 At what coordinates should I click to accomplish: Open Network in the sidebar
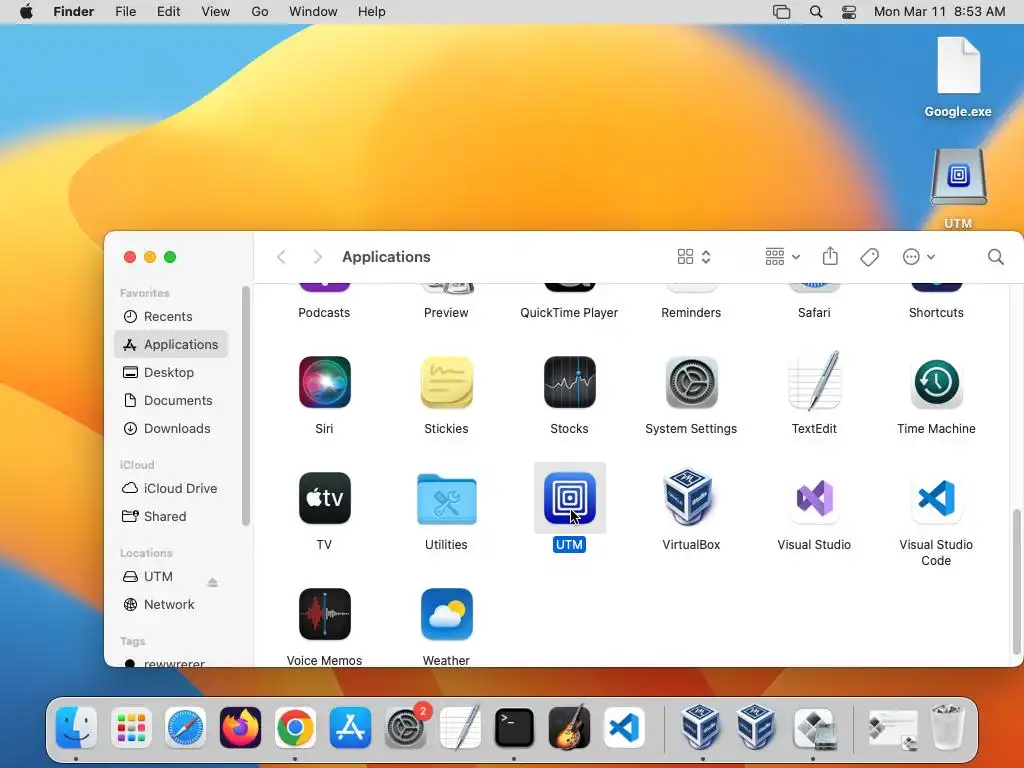[x=170, y=605]
